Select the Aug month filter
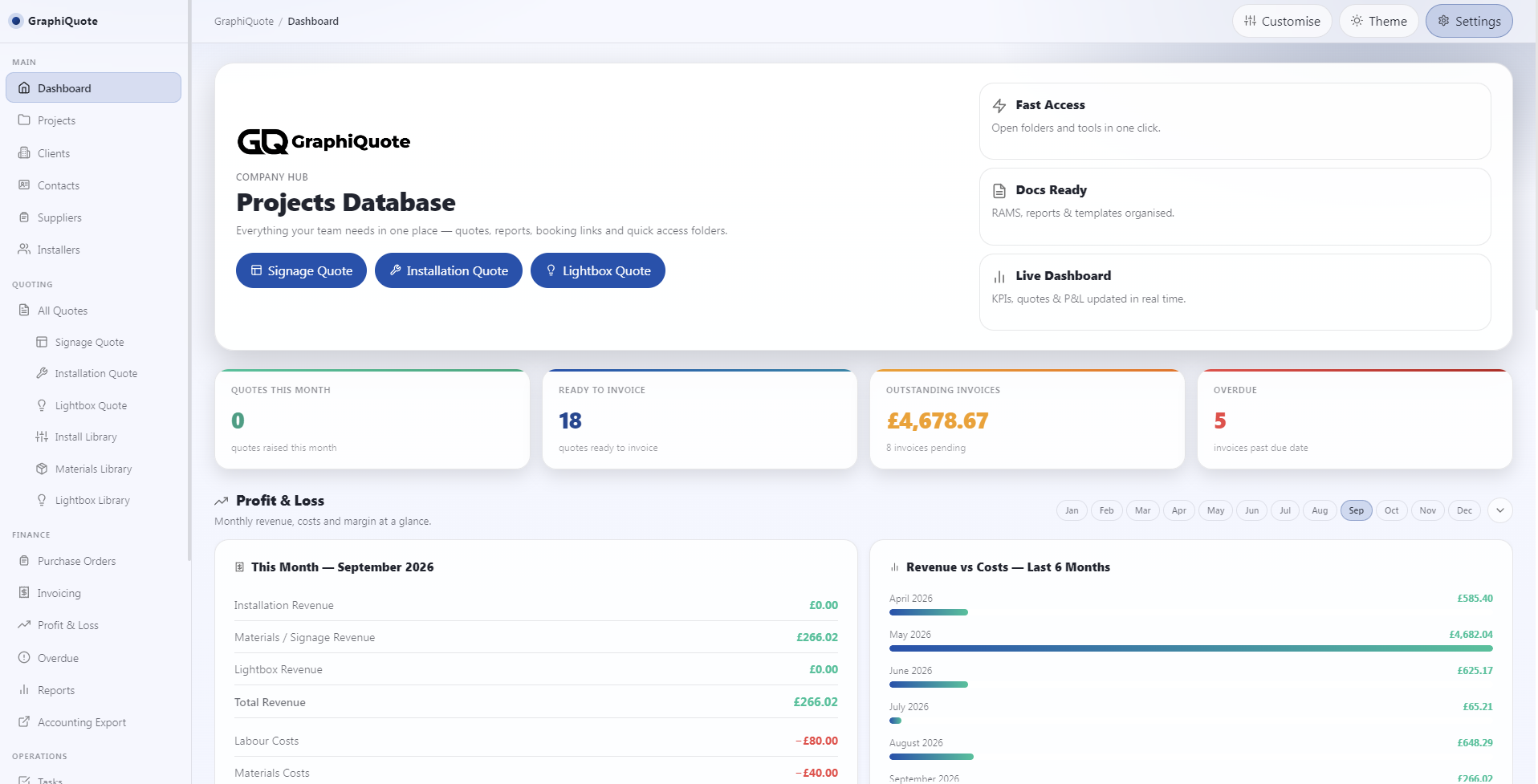The image size is (1538, 784). click(x=1320, y=510)
